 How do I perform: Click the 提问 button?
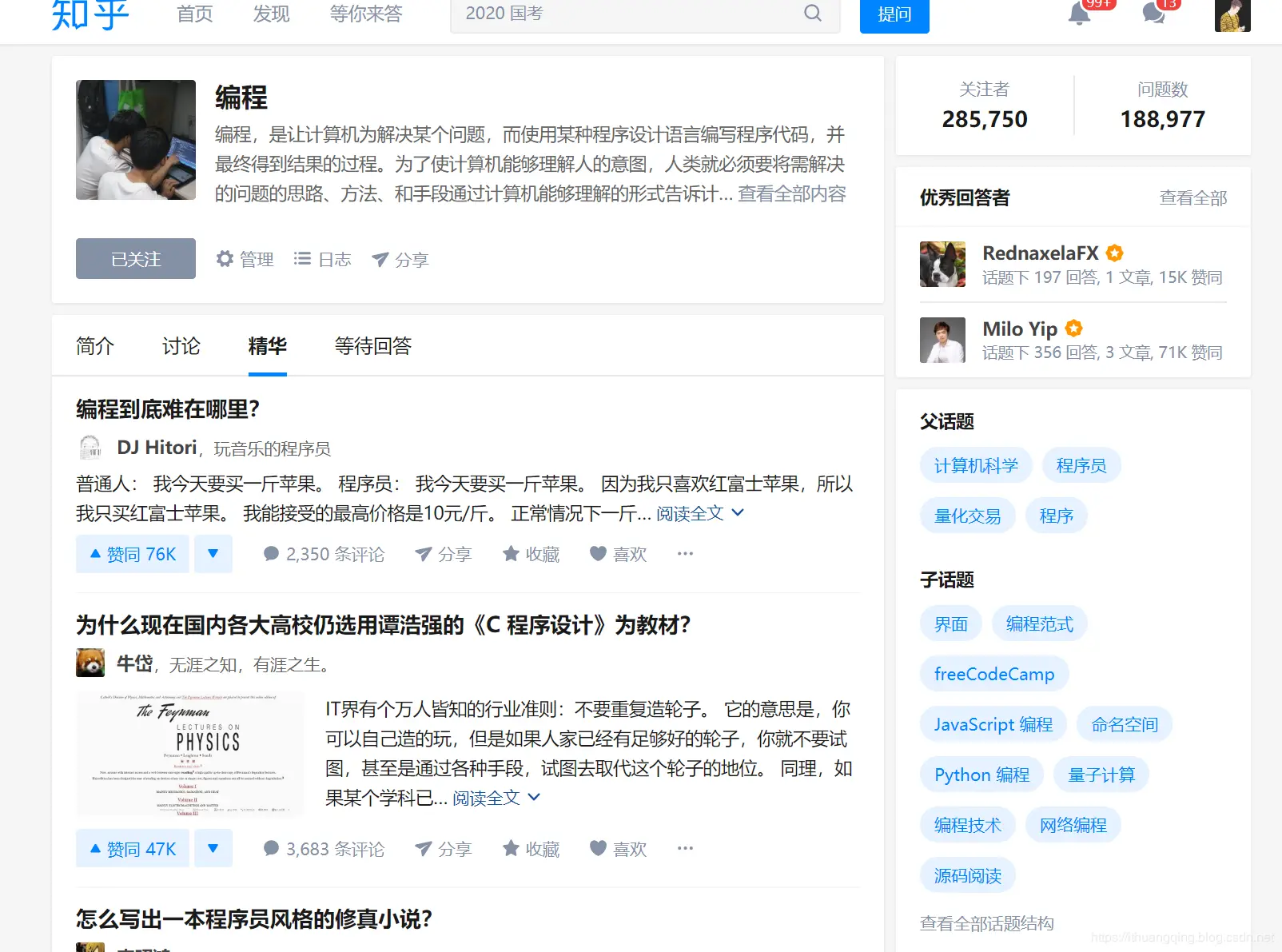coord(894,15)
